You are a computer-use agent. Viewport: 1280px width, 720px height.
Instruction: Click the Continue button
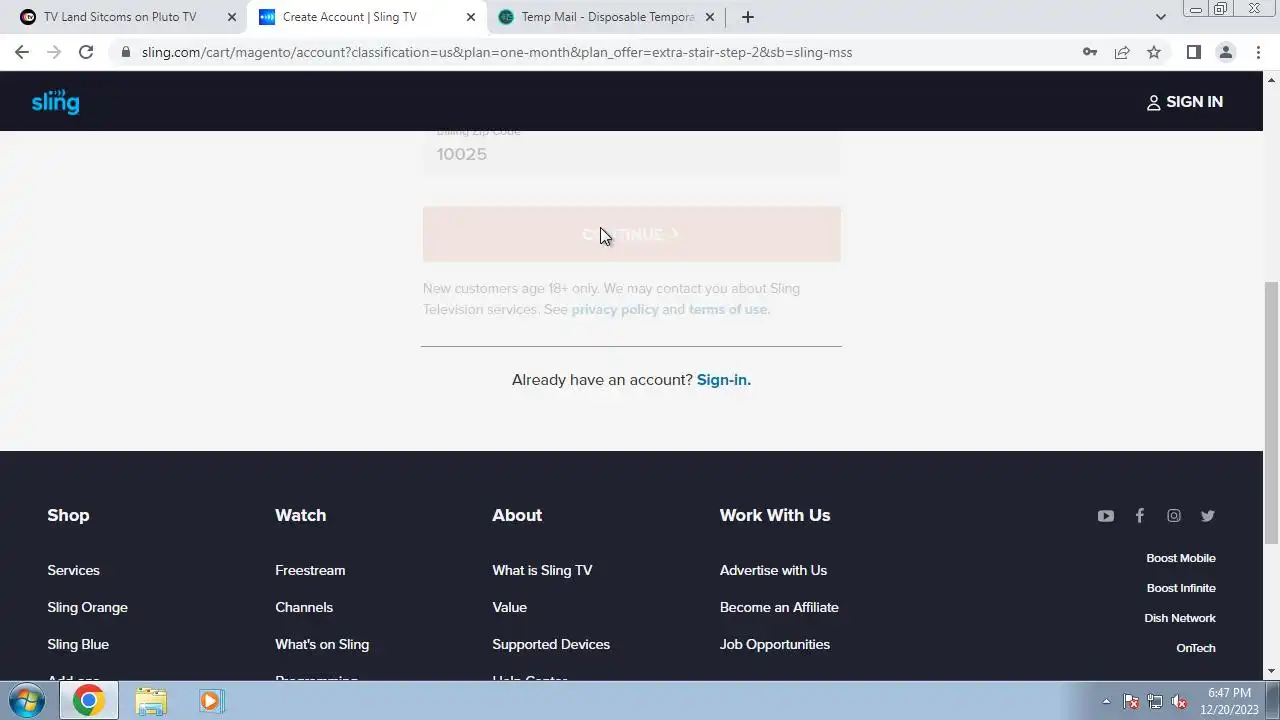pyautogui.click(x=631, y=234)
